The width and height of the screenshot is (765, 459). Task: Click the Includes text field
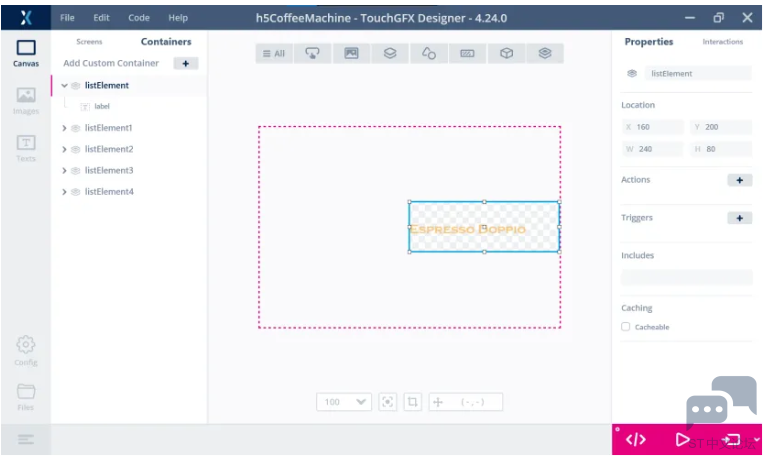[686, 278]
